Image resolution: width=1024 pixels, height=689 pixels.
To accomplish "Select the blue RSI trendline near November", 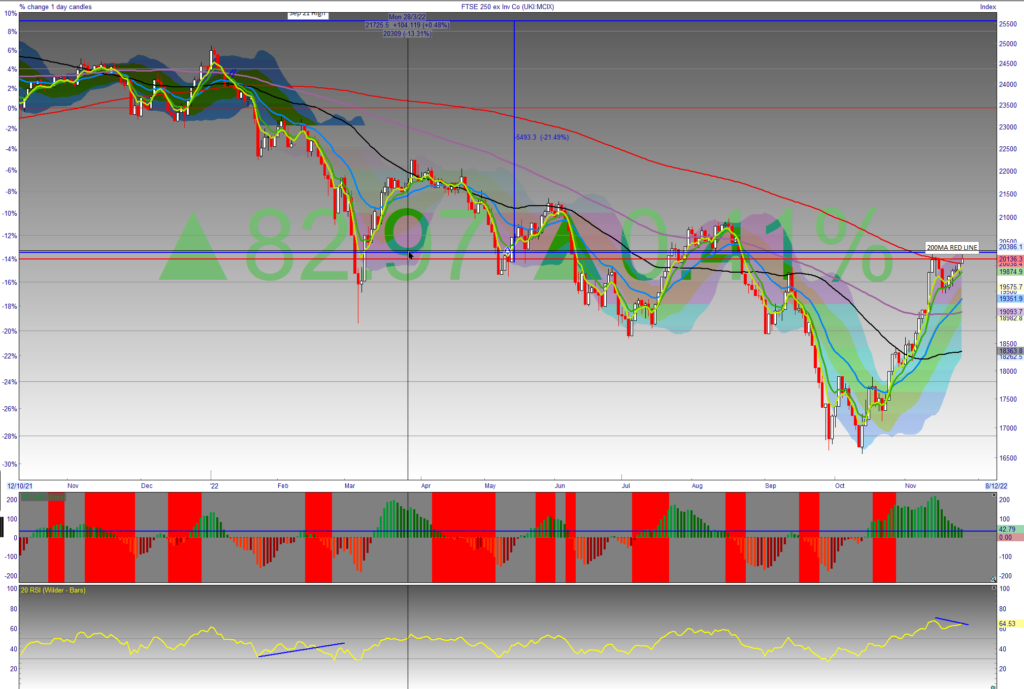I will 951,621.
